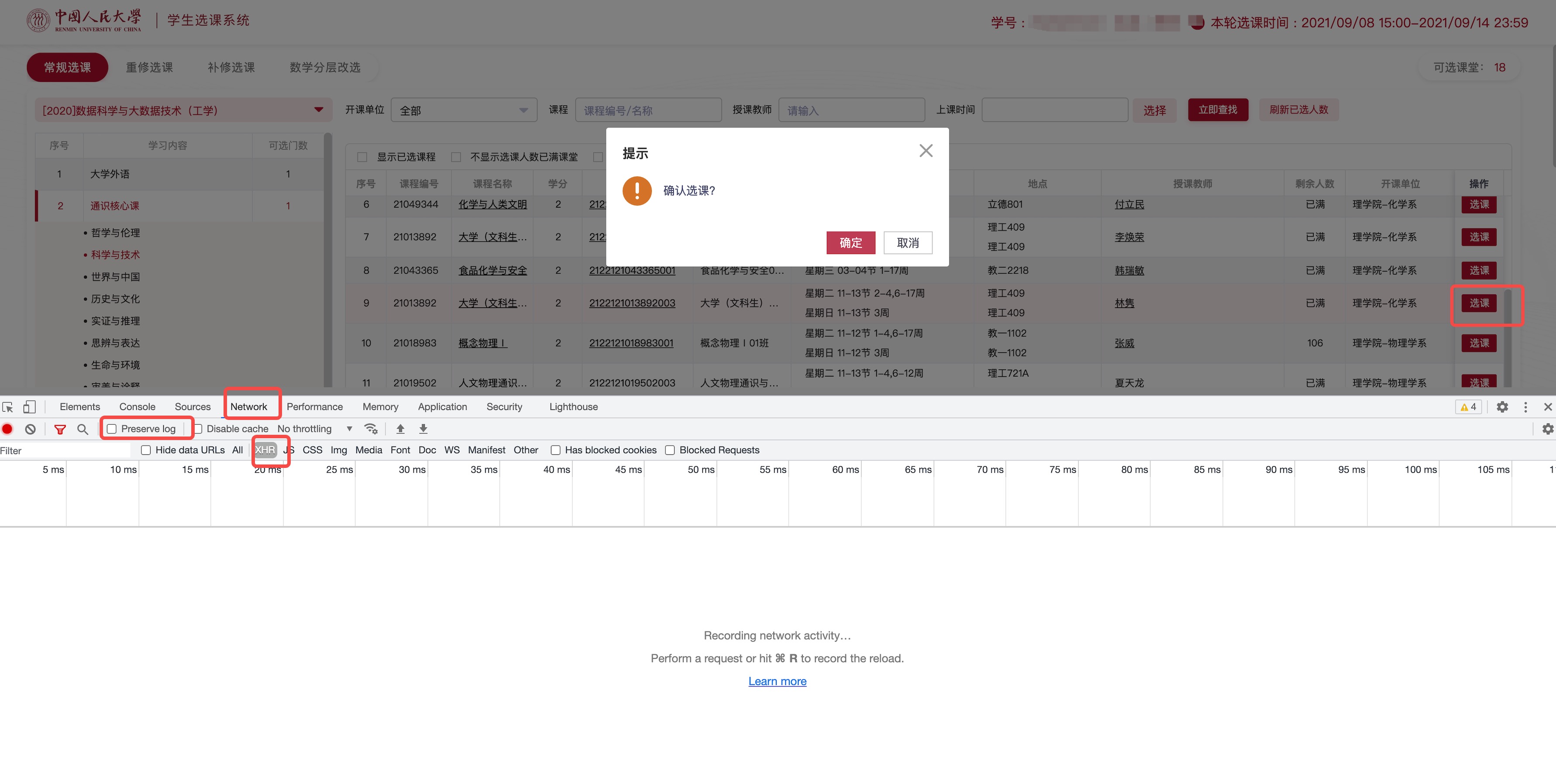Viewport: 1556px width, 784px height.
Task: Open network conditions wifi icon
Action: pyautogui.click(x=371, y=429)
